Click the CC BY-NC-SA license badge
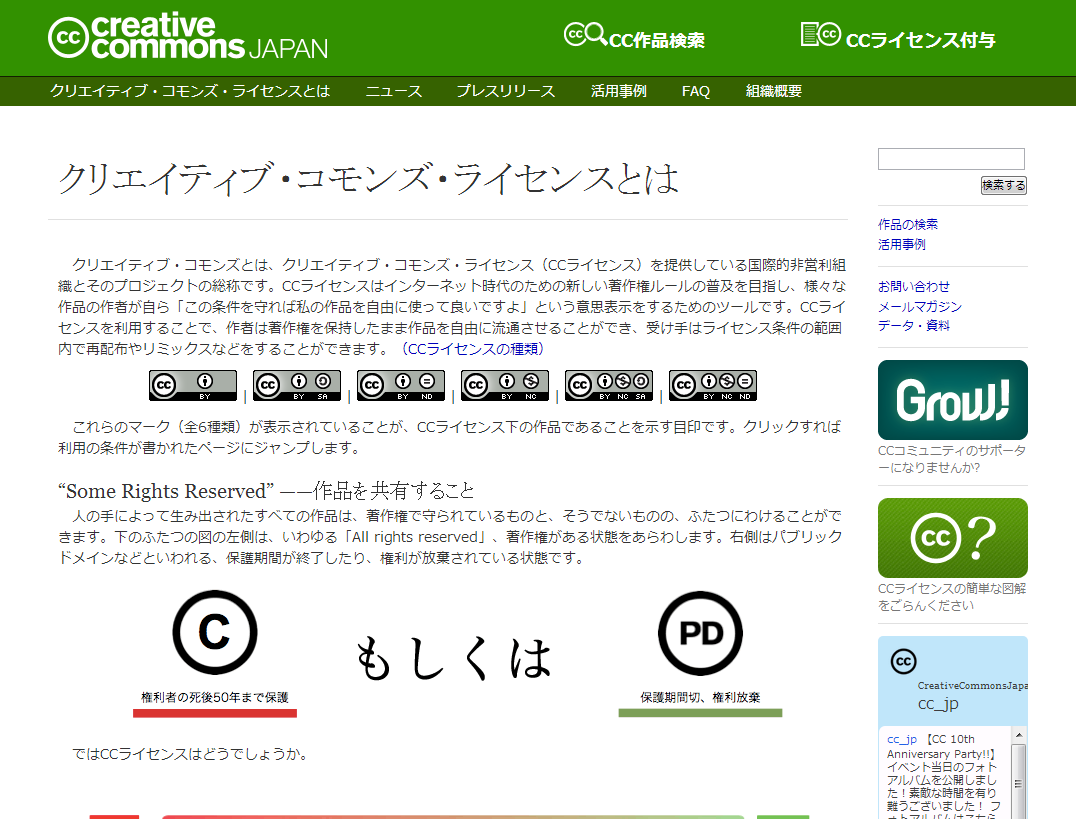 pyautogui.click(x=609, y=385)
